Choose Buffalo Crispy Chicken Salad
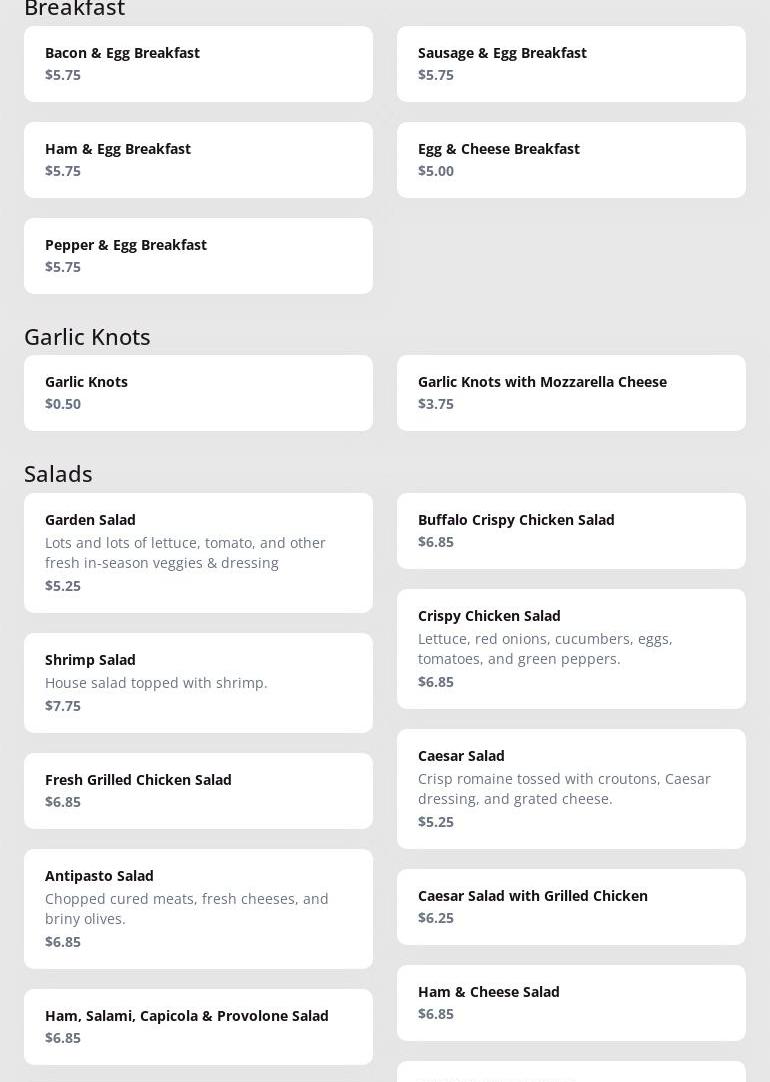770x1082 pixels. (571, 531)
